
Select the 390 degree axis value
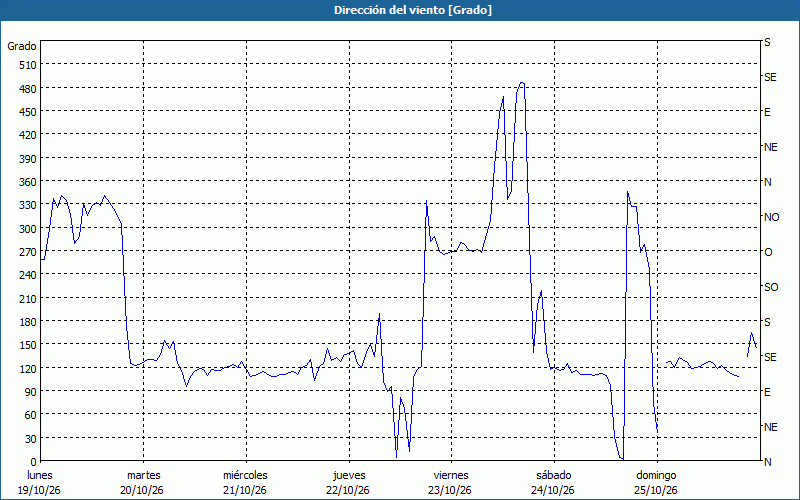click(x=27, y=159)
